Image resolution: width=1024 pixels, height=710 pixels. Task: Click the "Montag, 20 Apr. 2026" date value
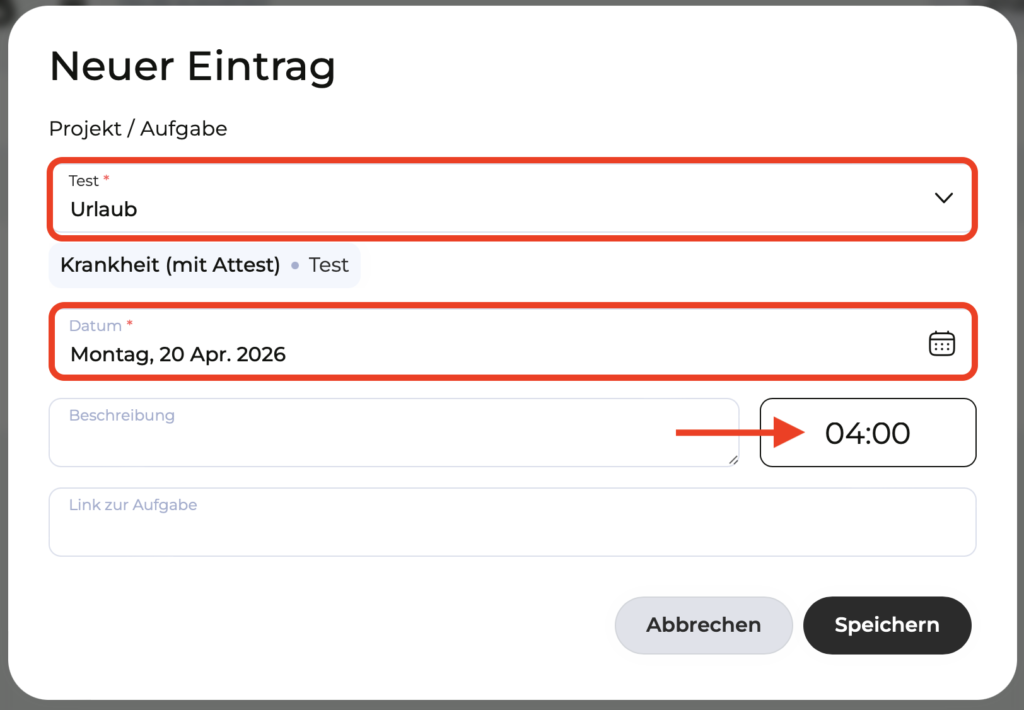pos(178,354)
